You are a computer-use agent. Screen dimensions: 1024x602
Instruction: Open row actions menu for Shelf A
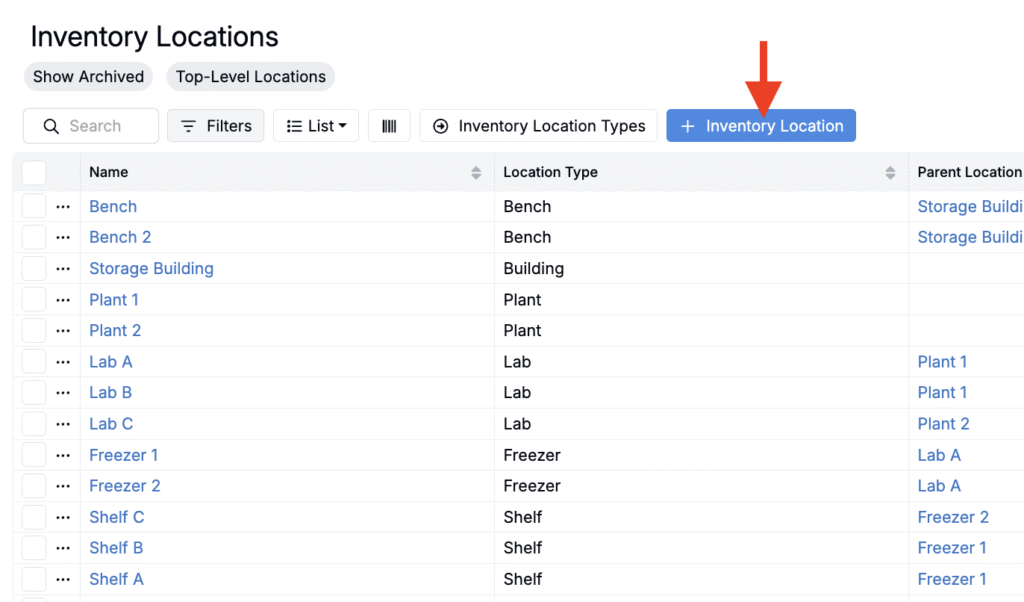pos(63,579)
